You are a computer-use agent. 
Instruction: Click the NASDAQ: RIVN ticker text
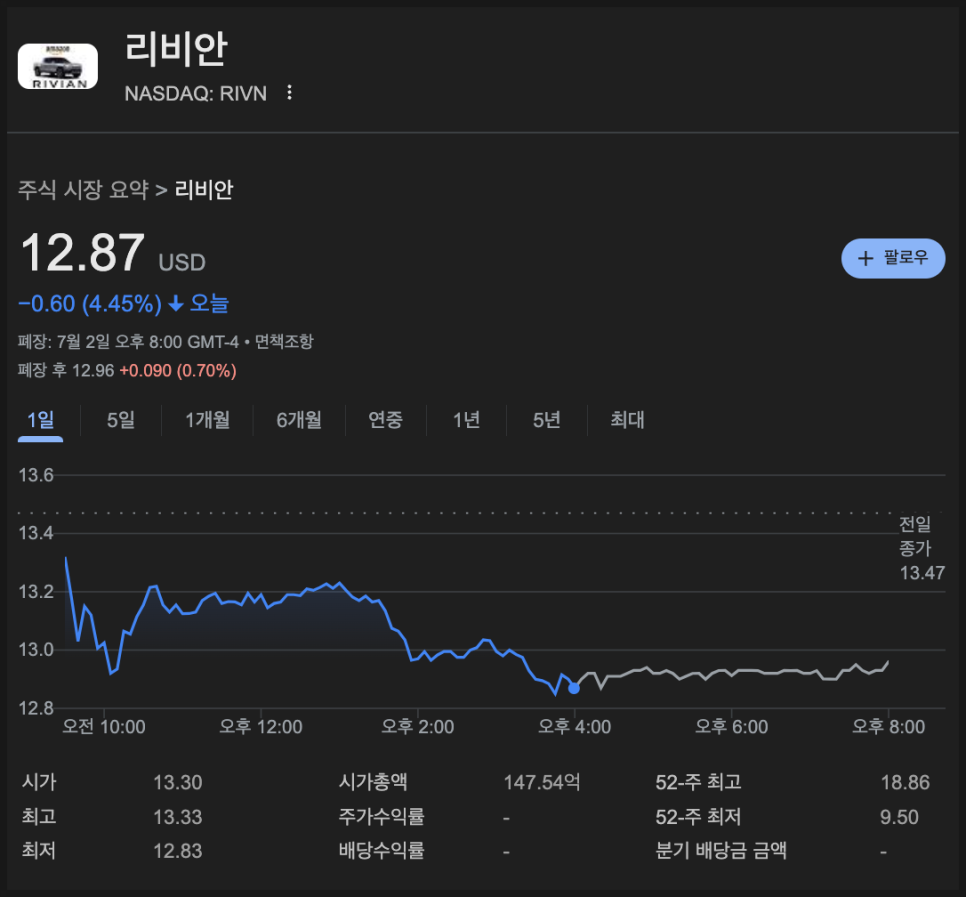click(x=196, y=94)
